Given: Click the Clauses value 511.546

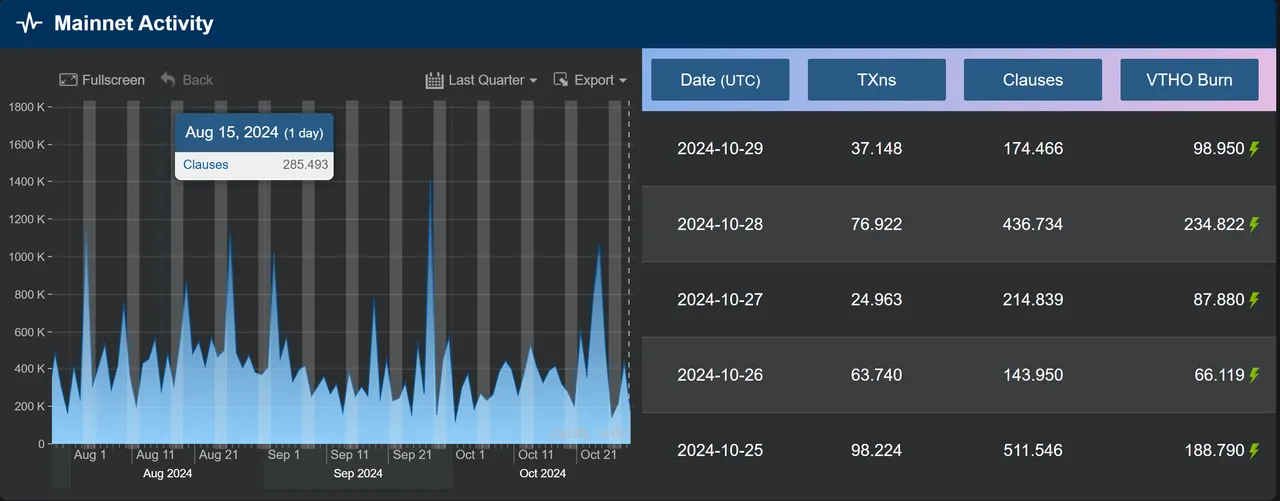Looking at the screenshot, I should tap(1033, 451).
